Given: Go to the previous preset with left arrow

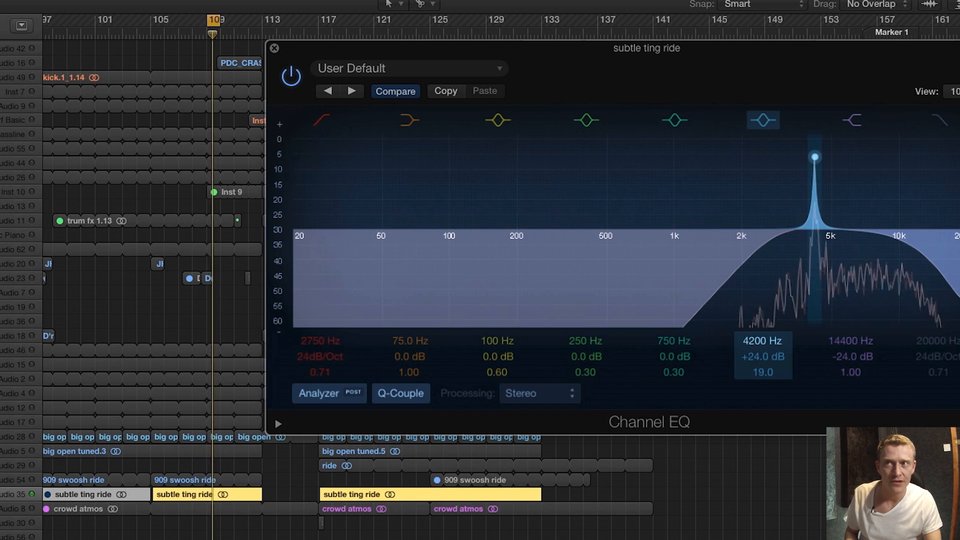Looking at the screenshot, I should coord(328,91).
